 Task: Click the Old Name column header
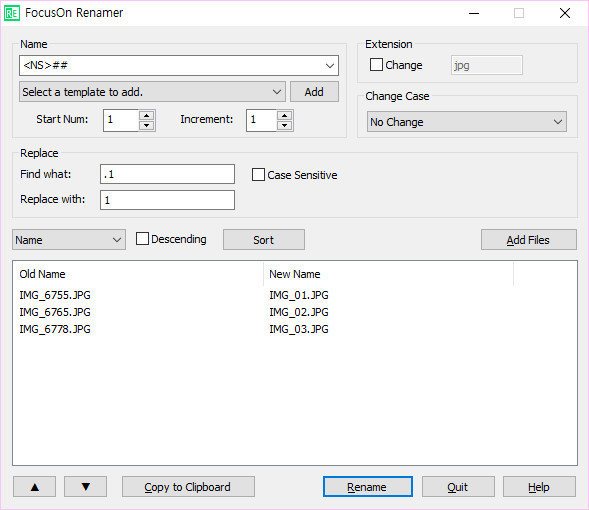tap(138, 274)
